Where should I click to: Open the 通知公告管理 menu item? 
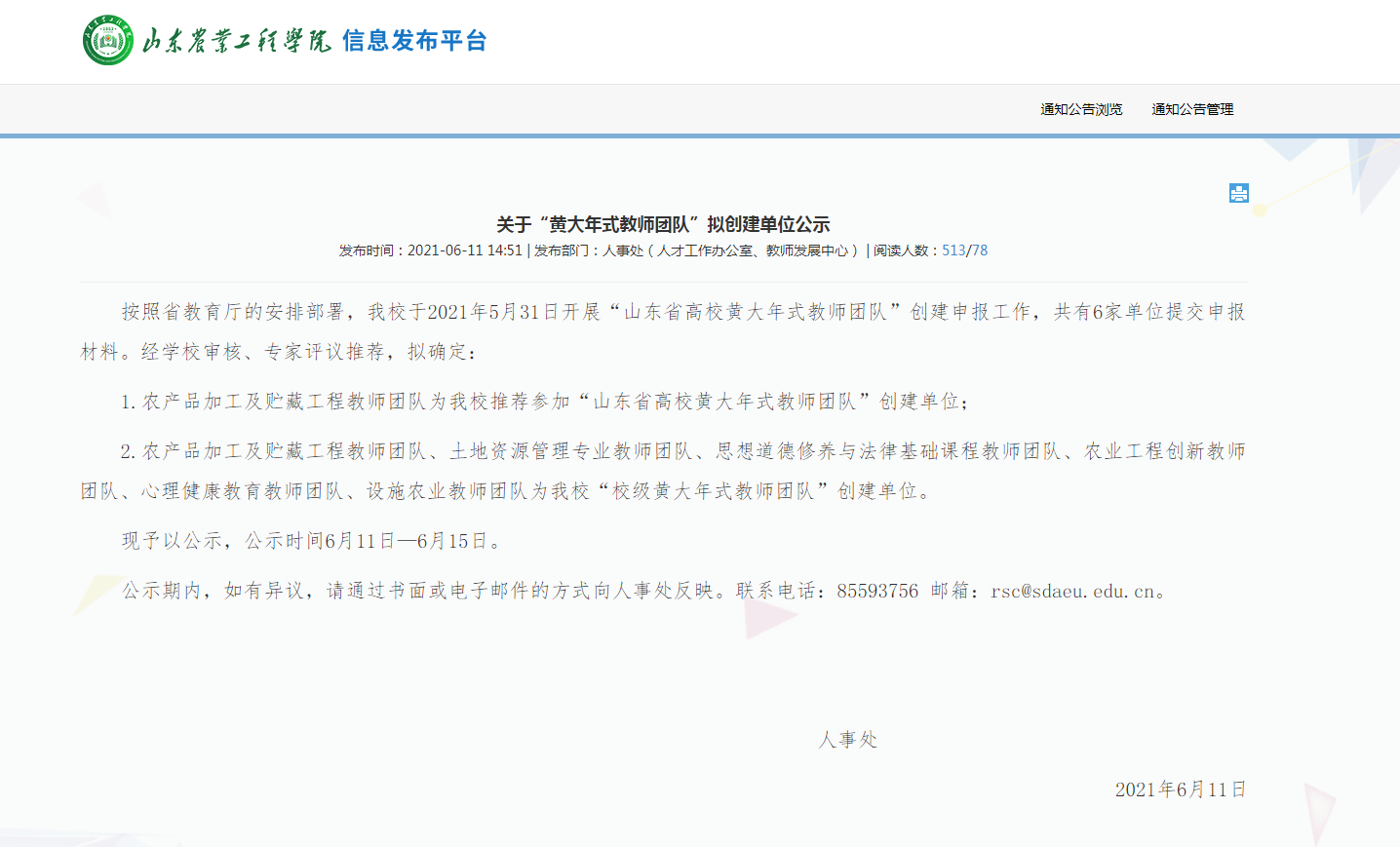pos(1192,109)
